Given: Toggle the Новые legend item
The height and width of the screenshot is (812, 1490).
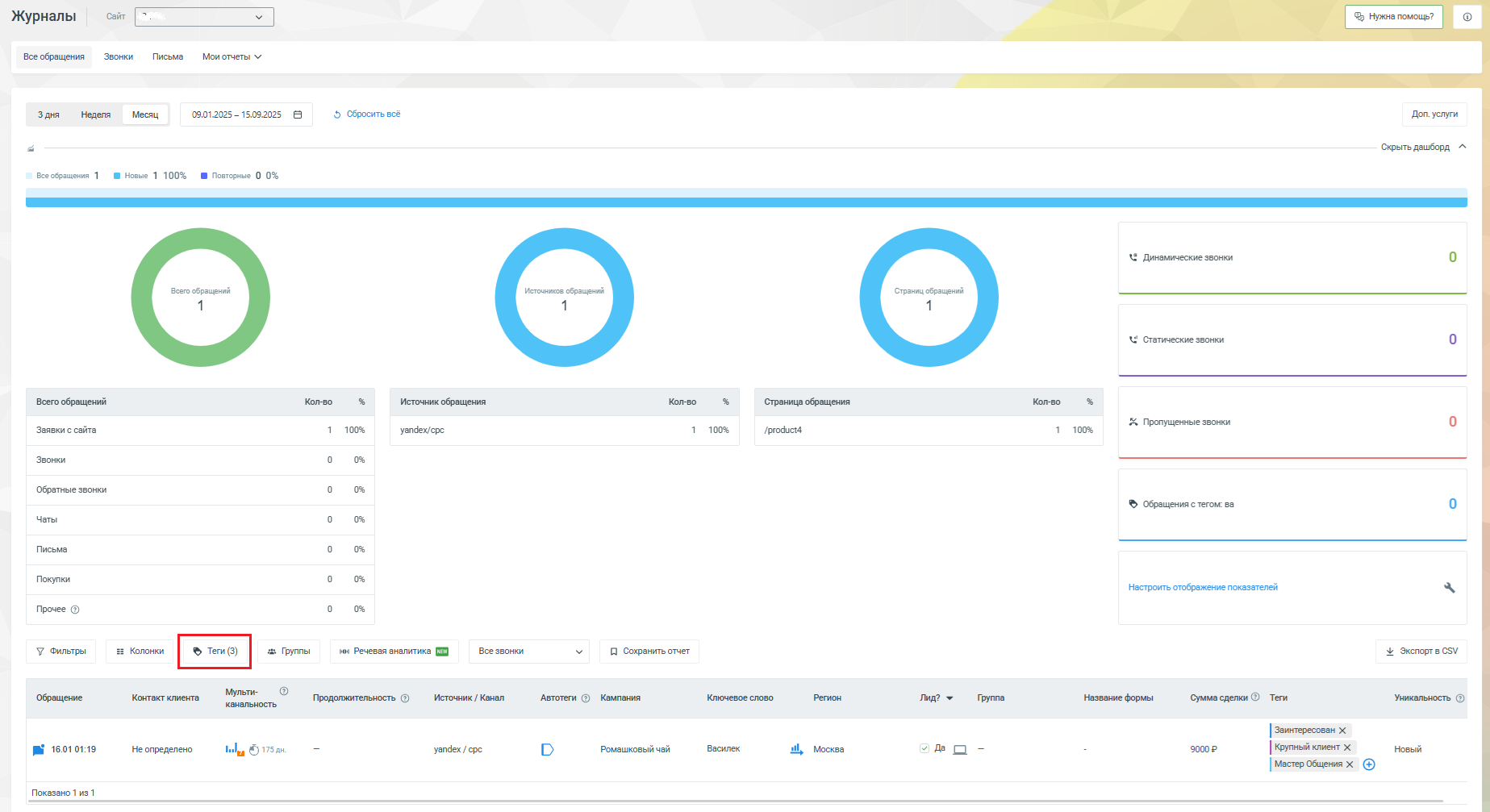Looking at the screenshot, I should click(x=150, y=176).
